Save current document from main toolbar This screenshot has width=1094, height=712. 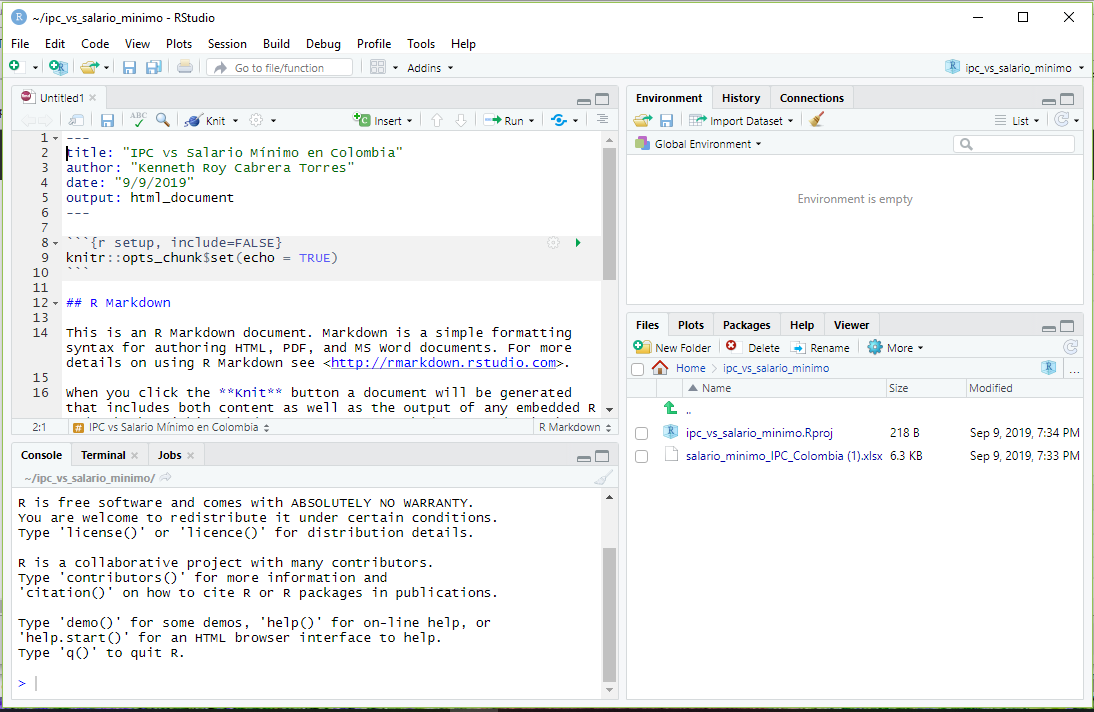click(x=129, y=67)
